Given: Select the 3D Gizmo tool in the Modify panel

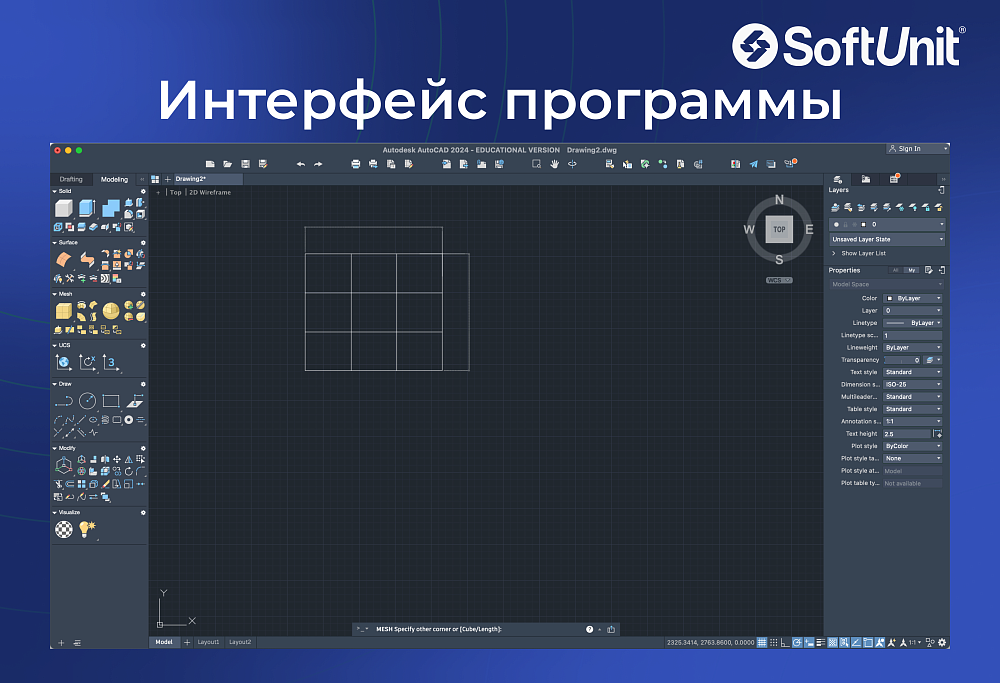Looking at the screenshot, I should pyautogui.click(x=63, y=466).
